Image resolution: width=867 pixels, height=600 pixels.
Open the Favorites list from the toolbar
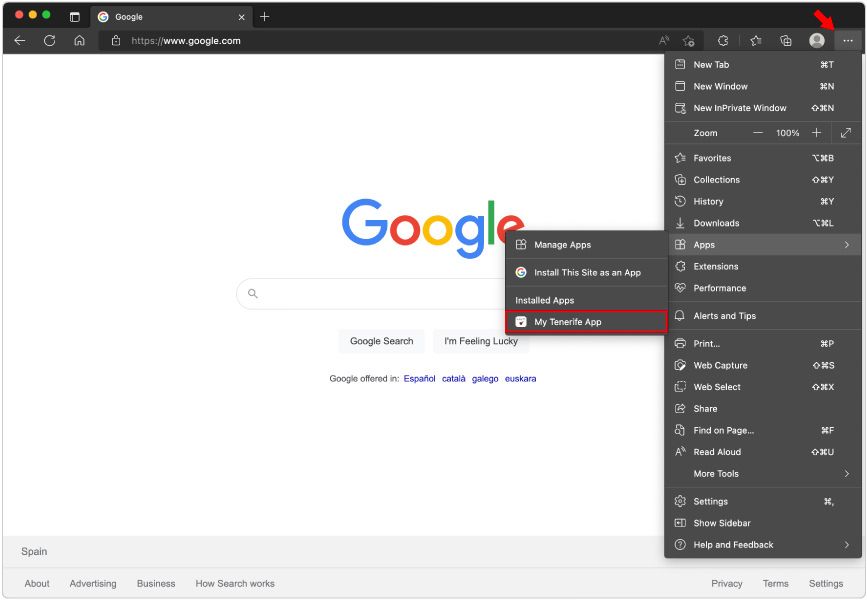pyautogui.click(x=755, y=41)
